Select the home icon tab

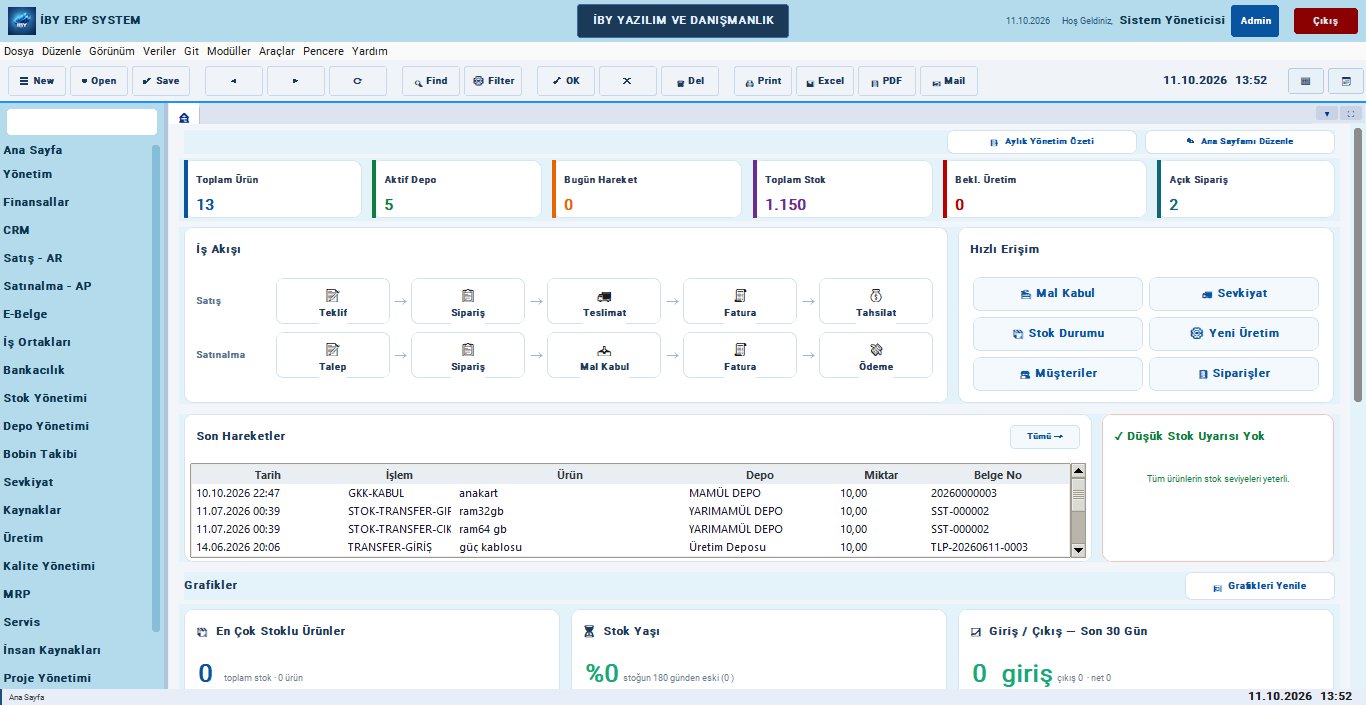184,117
